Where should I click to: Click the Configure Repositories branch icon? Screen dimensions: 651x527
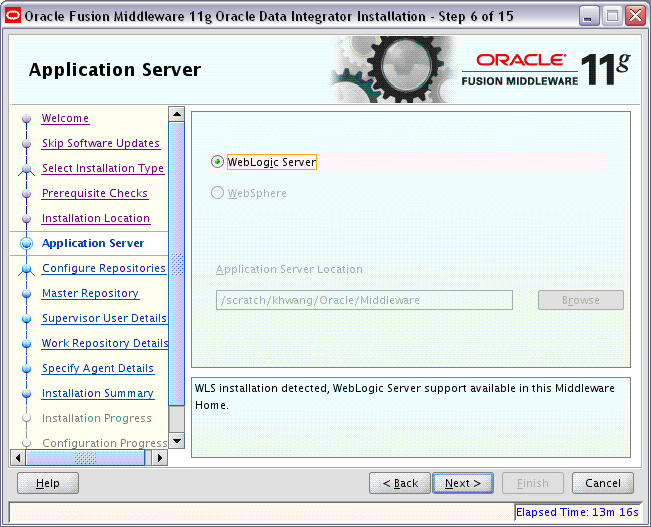[x=27, y=270]
